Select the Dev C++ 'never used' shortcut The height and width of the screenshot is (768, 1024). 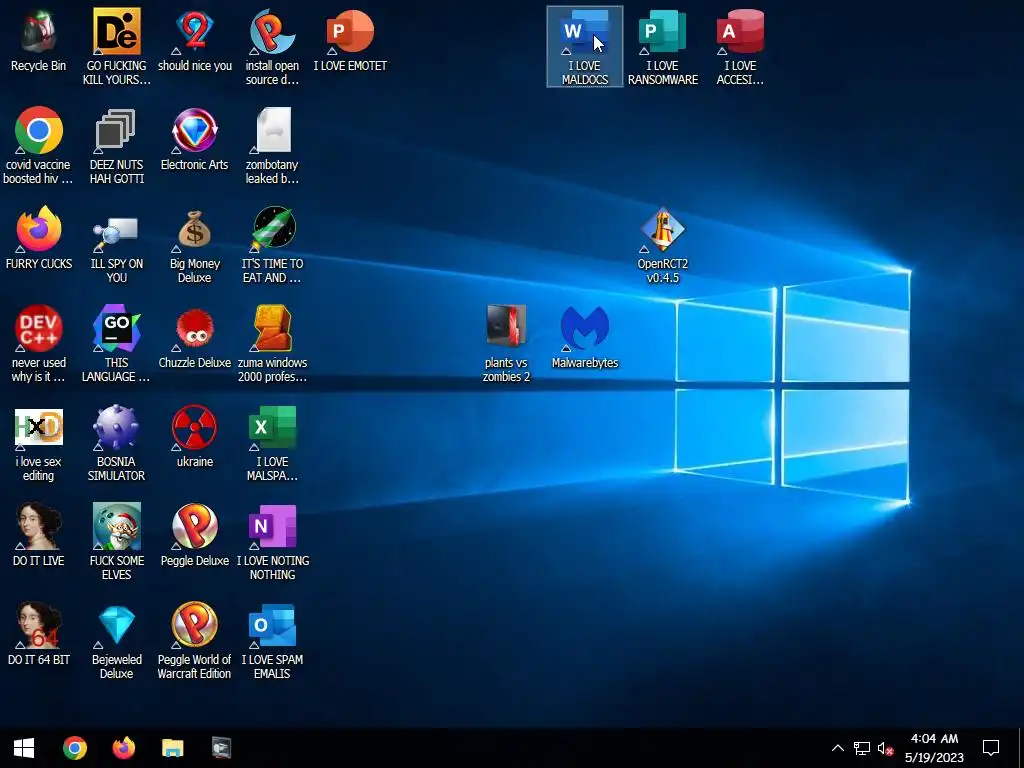pyautogui.click(x=39, y=344)
